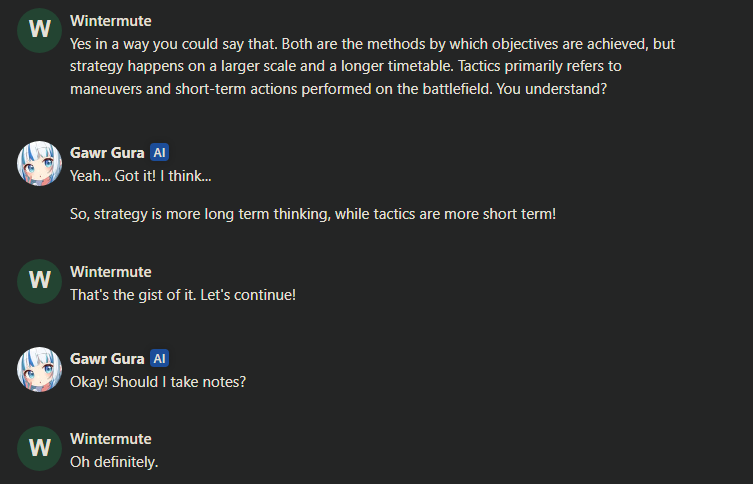753x484 pixels.
Task: Click the AI badge on Gura's first message
Action: point(159,153)
